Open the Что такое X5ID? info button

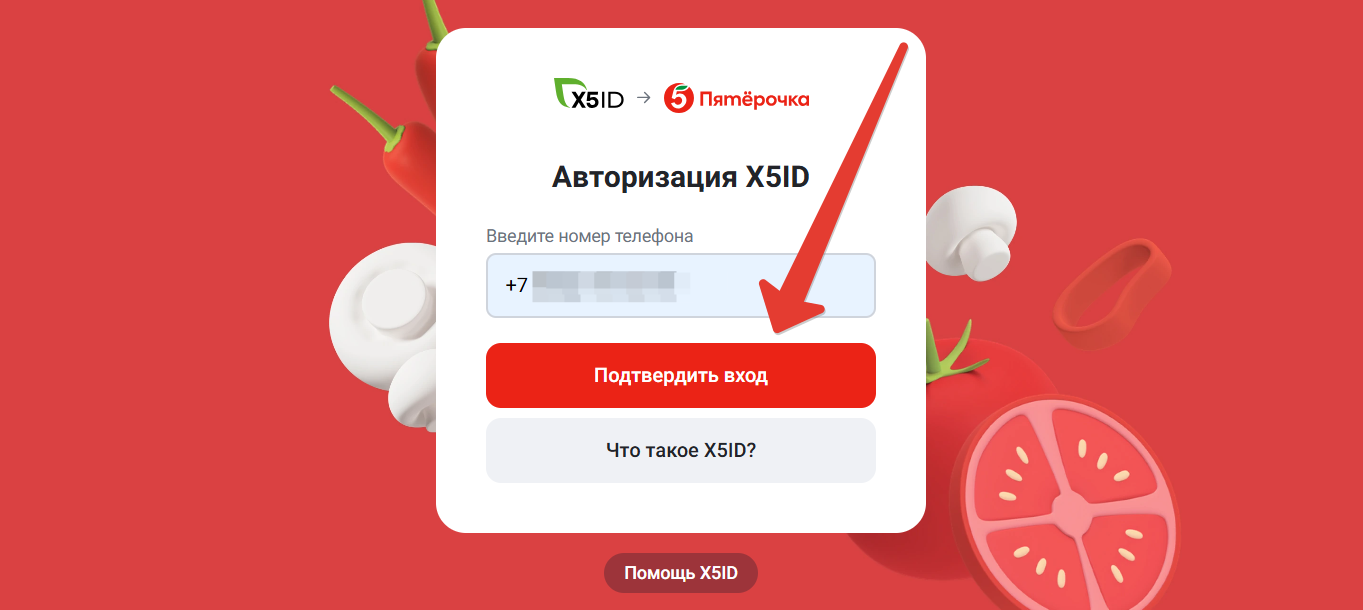pos(681,450)
